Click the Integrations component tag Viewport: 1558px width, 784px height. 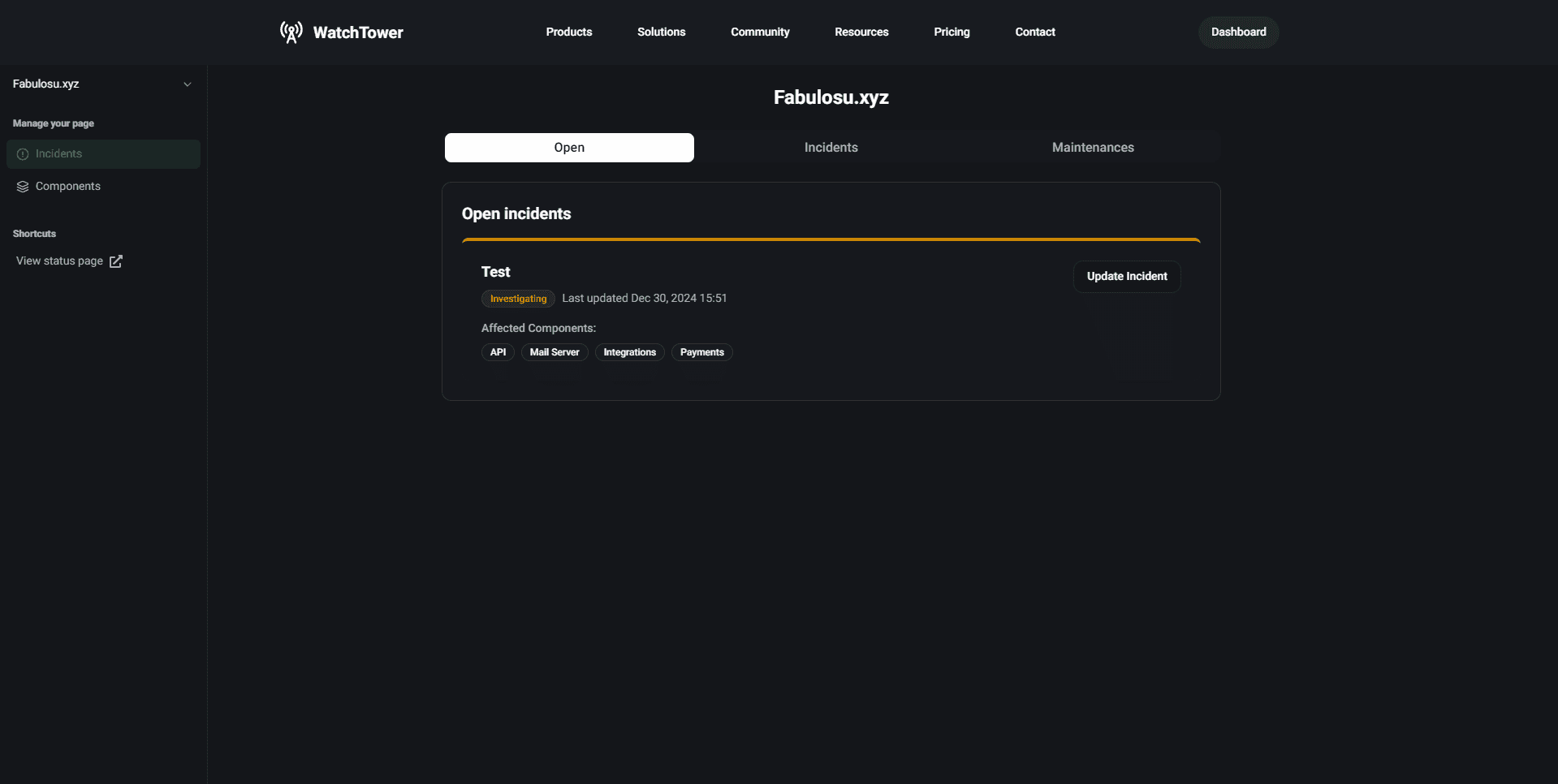(629, 351)
